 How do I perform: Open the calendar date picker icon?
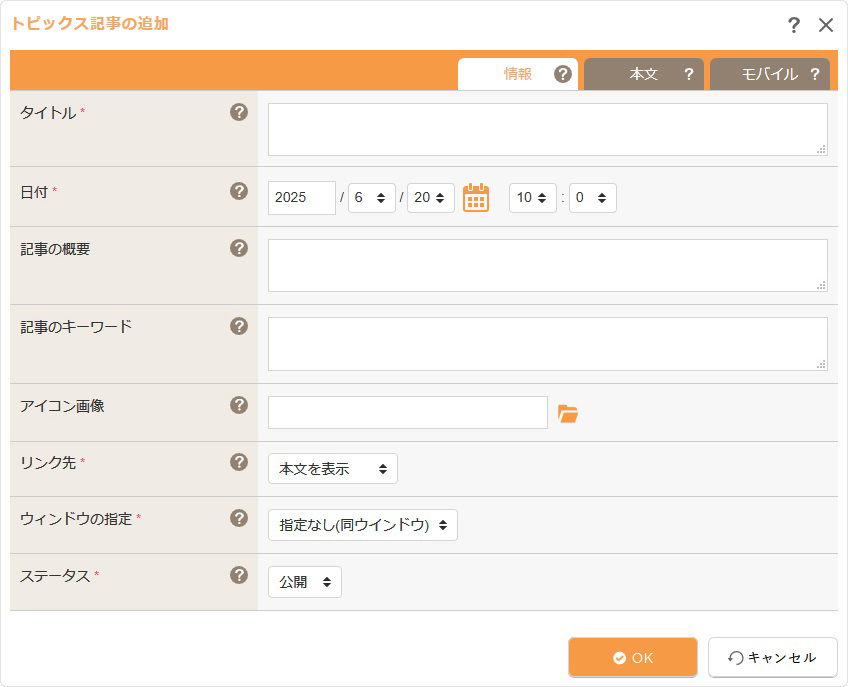click(476, 197)
